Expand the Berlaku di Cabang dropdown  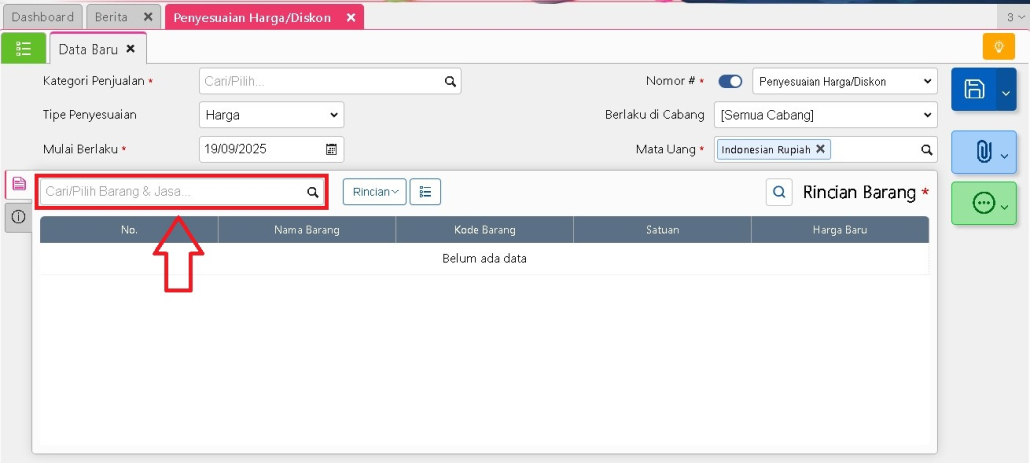click(825, 115)
